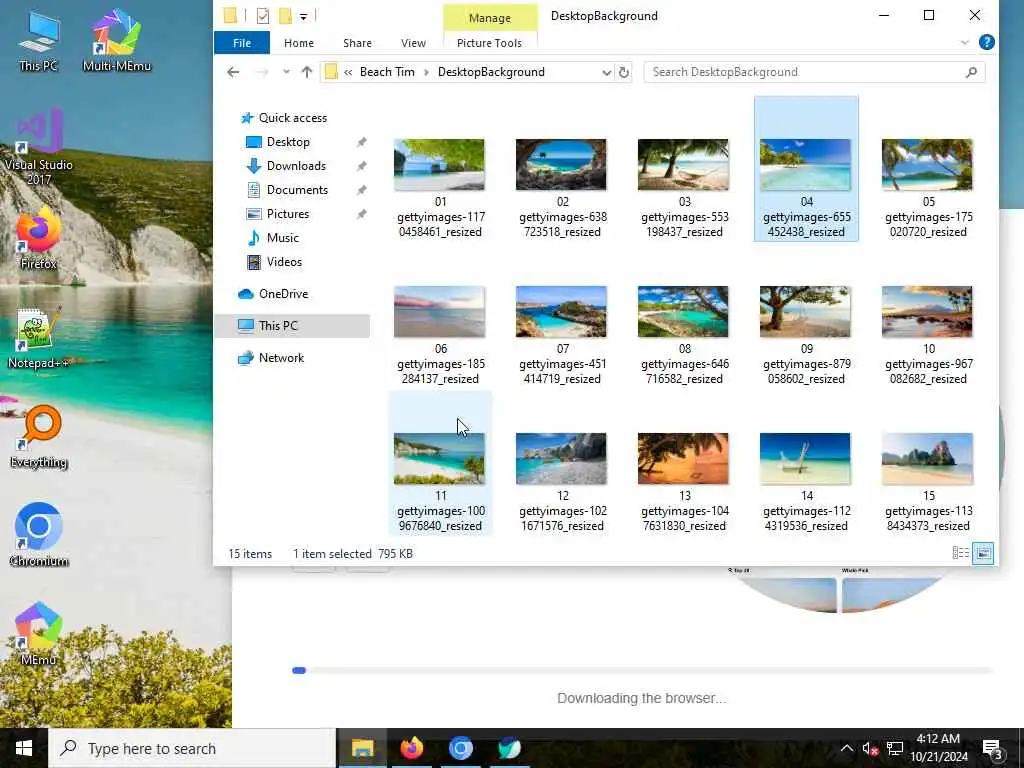Click Chromium icon in taskbar
1024x768 pixels.
(x=460, y=748)
